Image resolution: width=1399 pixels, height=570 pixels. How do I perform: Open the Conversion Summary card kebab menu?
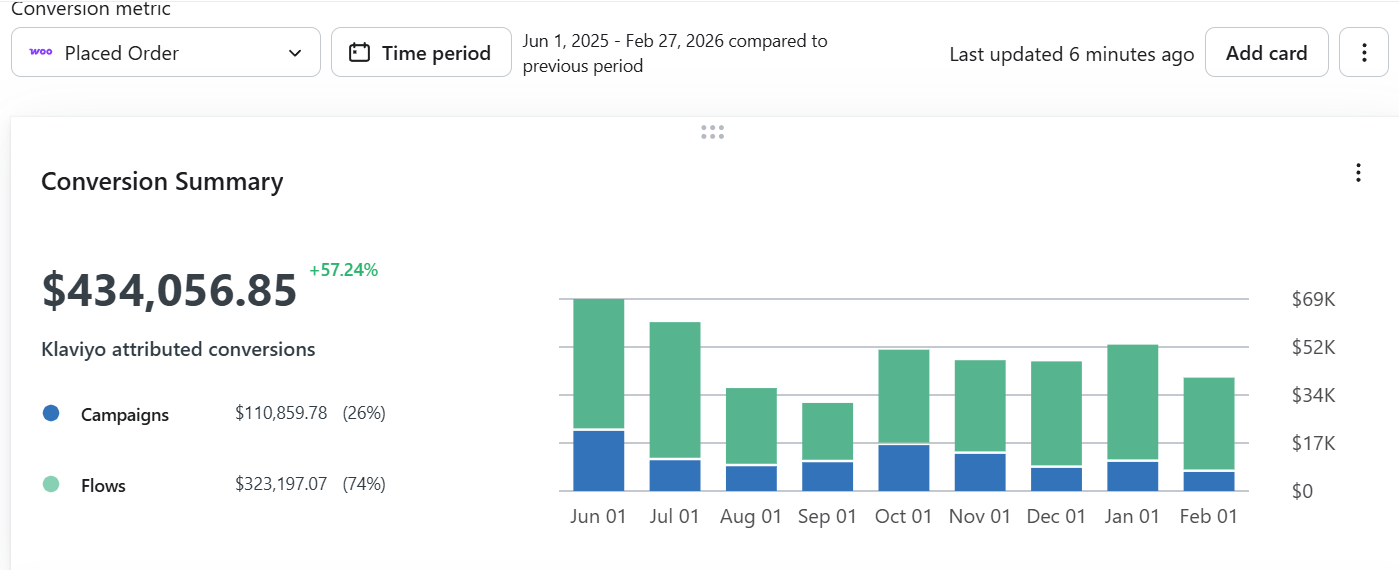[x=1358, y=173]
